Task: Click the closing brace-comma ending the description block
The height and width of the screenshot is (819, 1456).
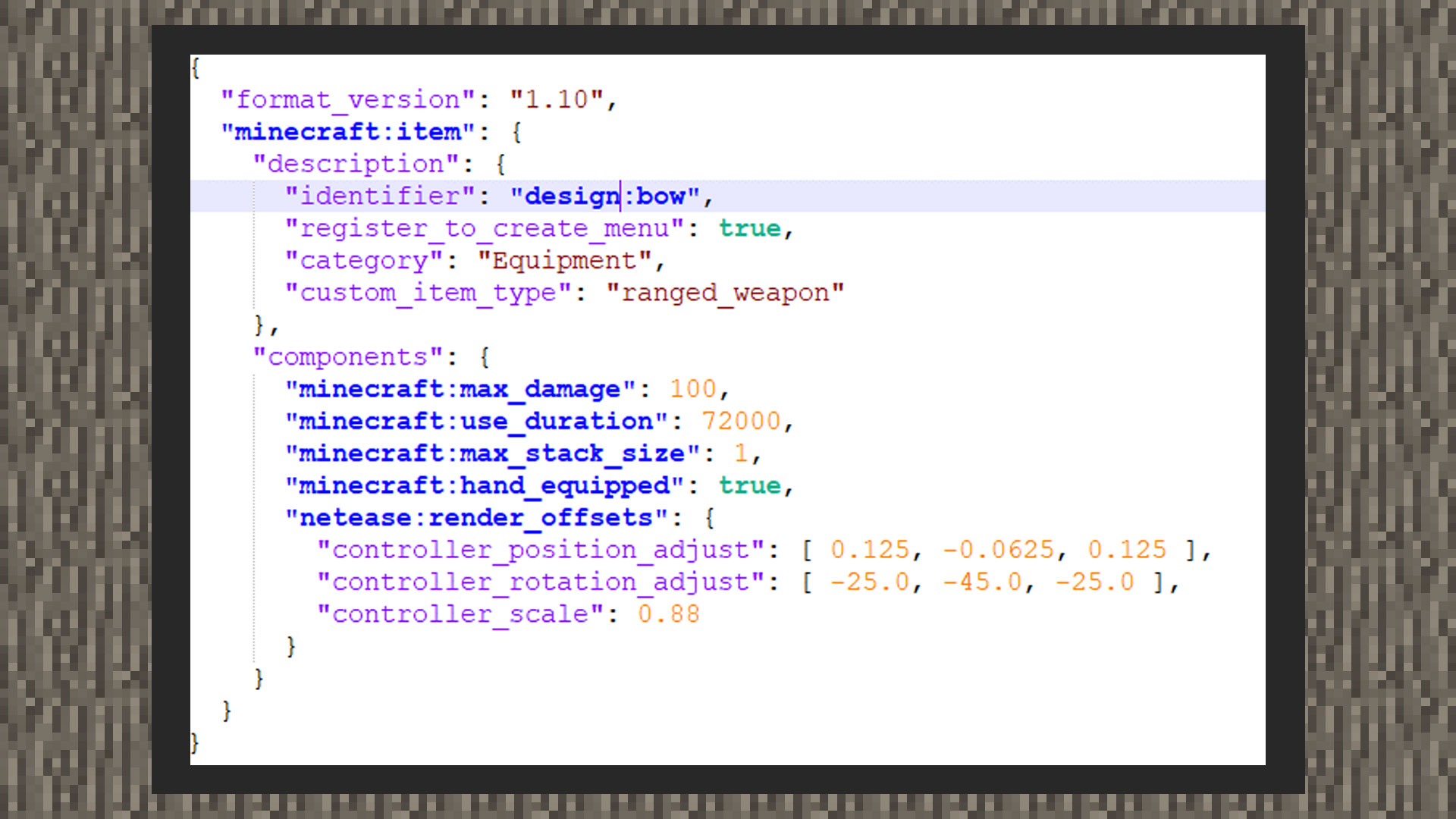Action: 266,325
